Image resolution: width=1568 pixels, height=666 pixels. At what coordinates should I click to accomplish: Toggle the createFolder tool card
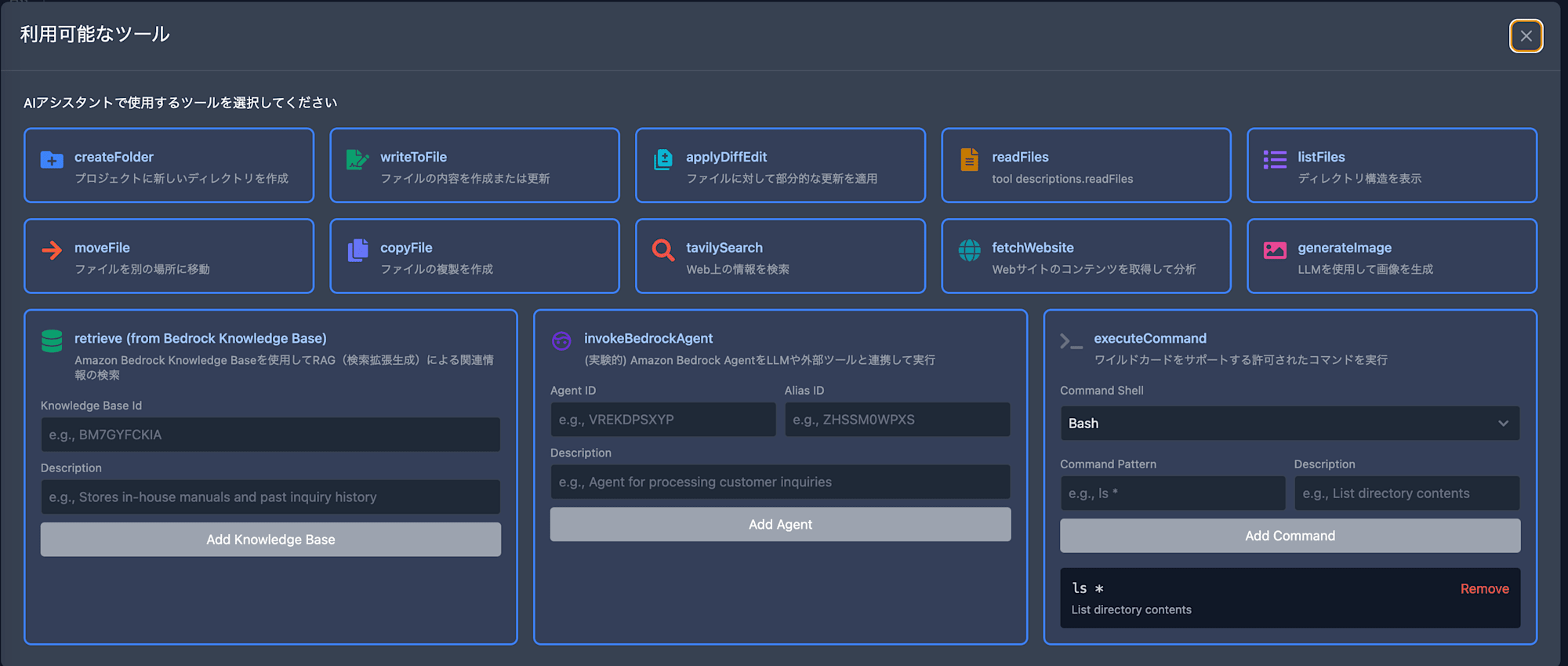tap(169, 166)
